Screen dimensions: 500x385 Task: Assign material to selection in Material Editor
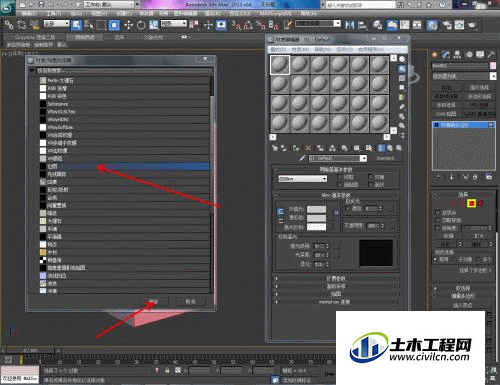tap(295, 148)
